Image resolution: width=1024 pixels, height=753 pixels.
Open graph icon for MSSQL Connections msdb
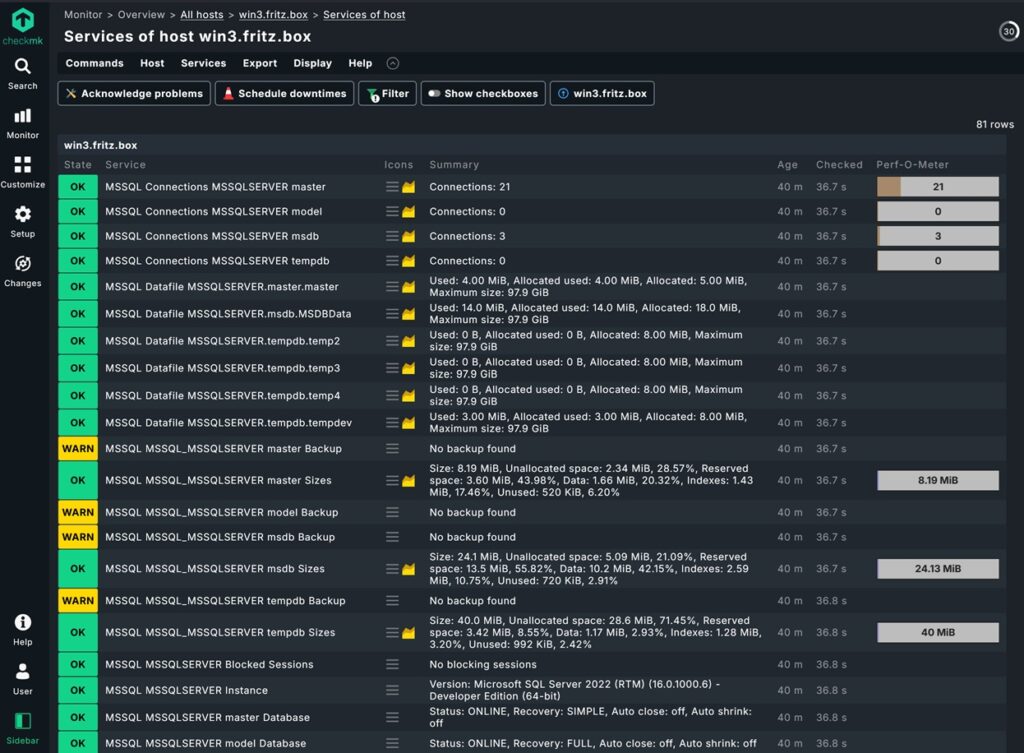point(409,236)
